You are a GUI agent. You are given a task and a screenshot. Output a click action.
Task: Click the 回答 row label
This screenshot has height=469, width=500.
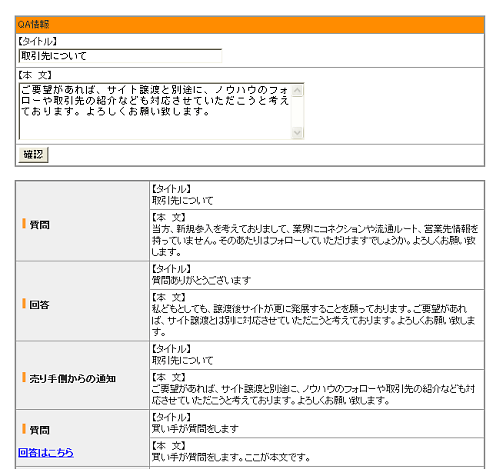(x=39, y=305)
